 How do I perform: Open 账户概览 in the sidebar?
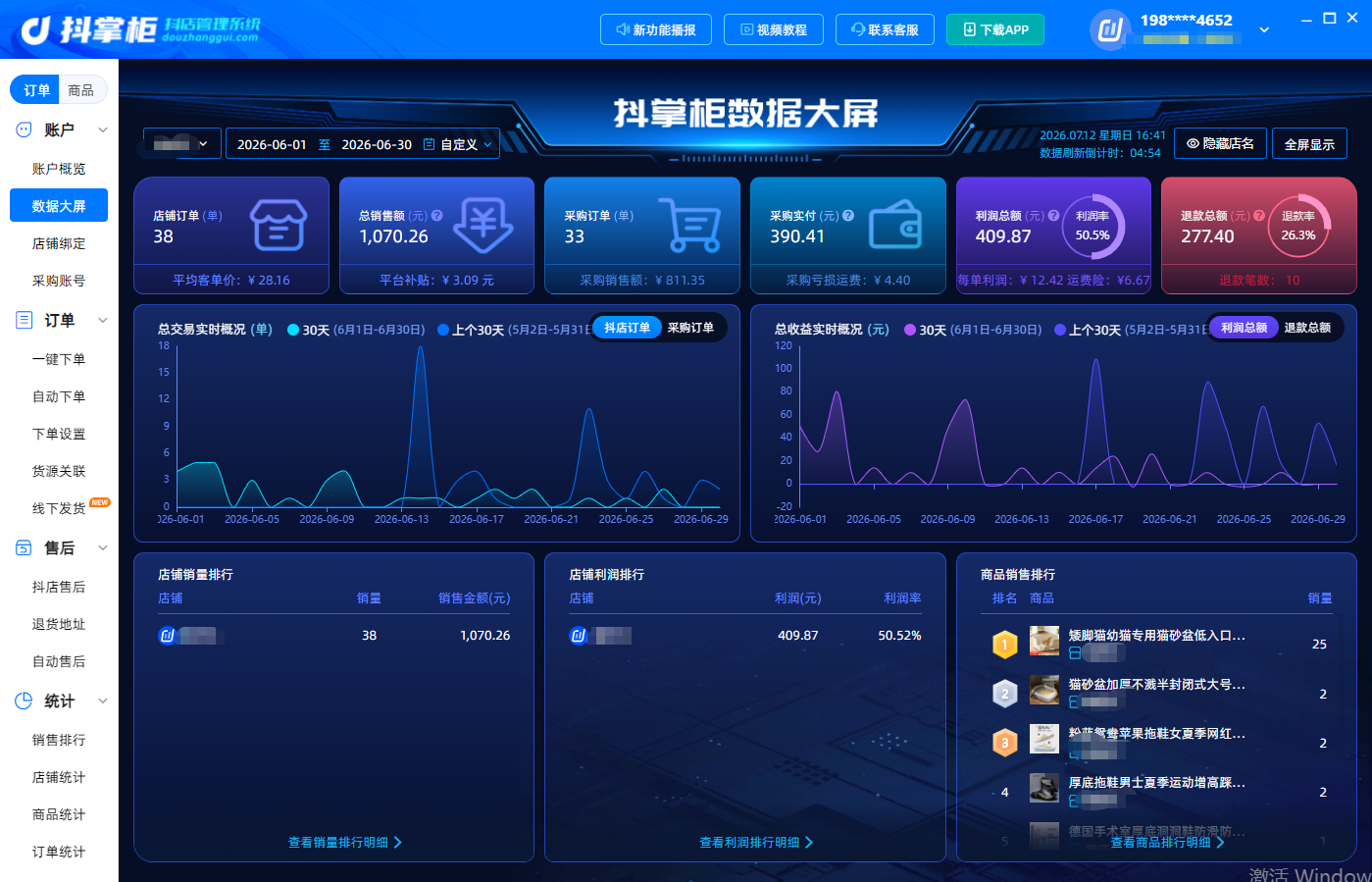(59, 169)
